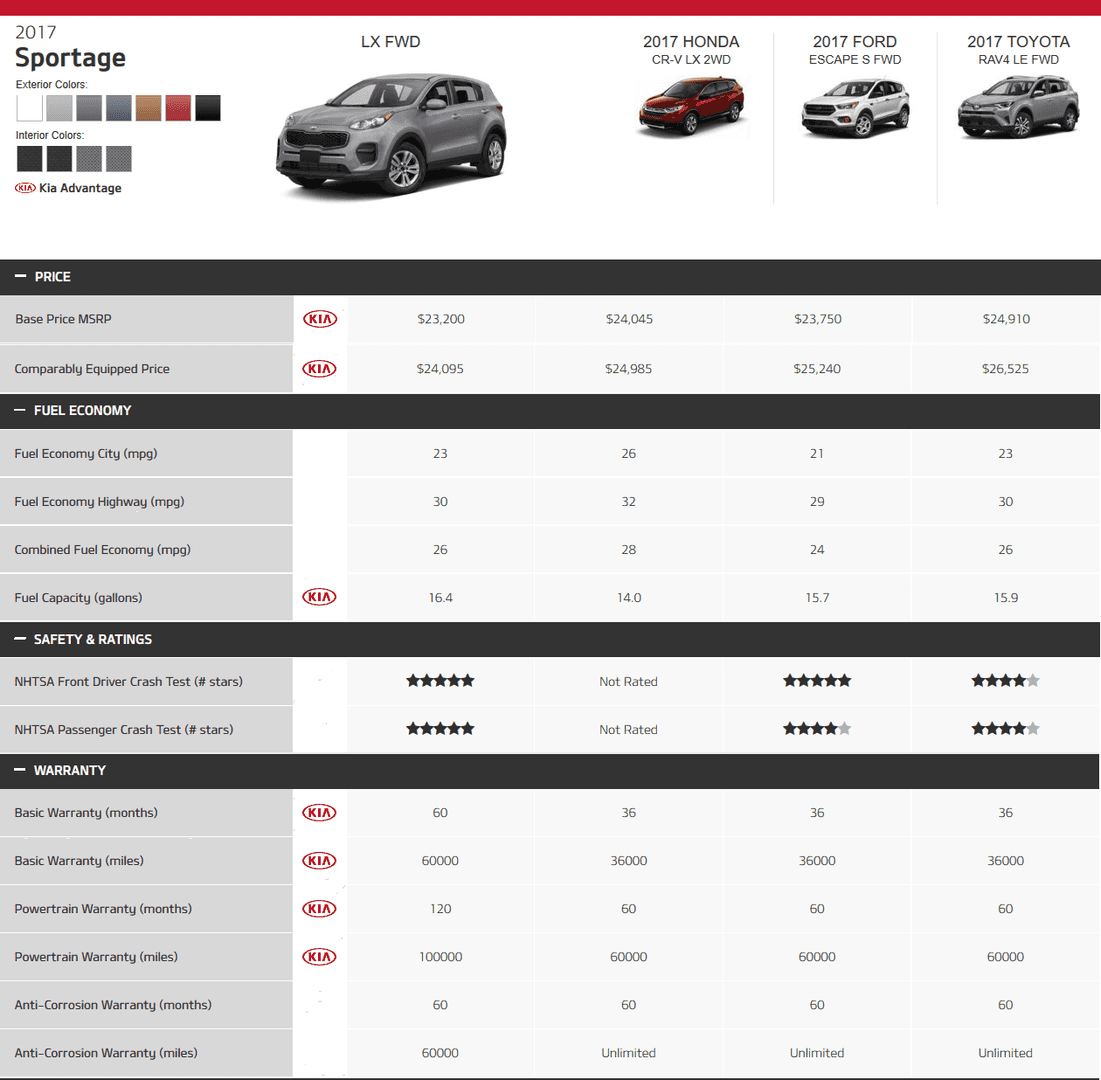Choose the bronze exterior color swatch
This screenshot has height=1080, width=1101.
coord(149,108)
